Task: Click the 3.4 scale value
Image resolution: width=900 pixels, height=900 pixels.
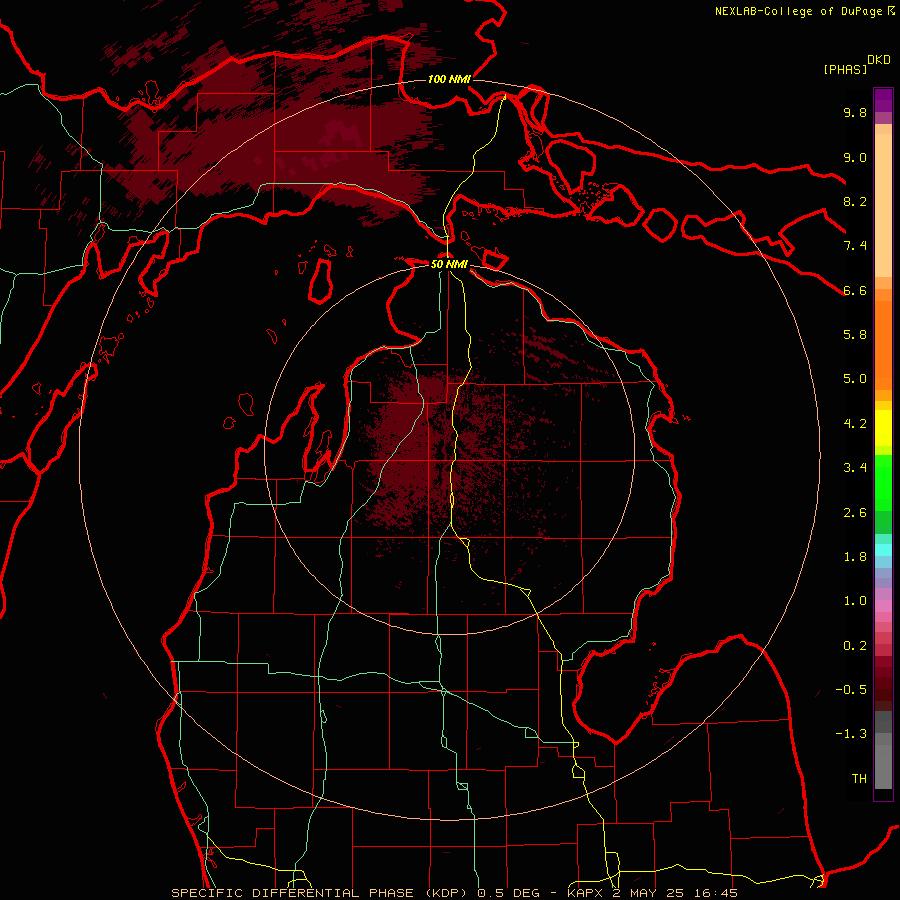Action: pyautogui.click(x=855, y=468)
